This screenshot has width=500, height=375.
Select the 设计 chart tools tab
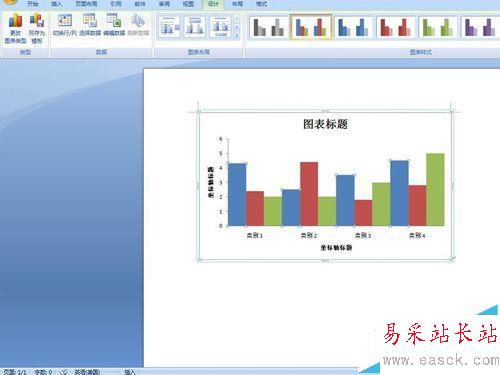213,4
